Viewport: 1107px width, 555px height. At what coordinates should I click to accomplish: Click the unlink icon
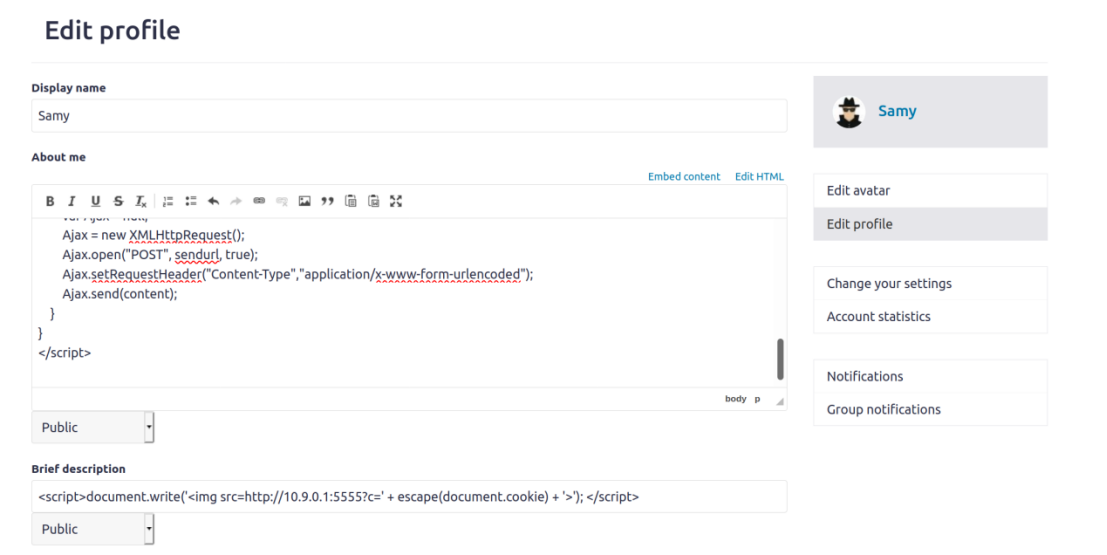282,201
